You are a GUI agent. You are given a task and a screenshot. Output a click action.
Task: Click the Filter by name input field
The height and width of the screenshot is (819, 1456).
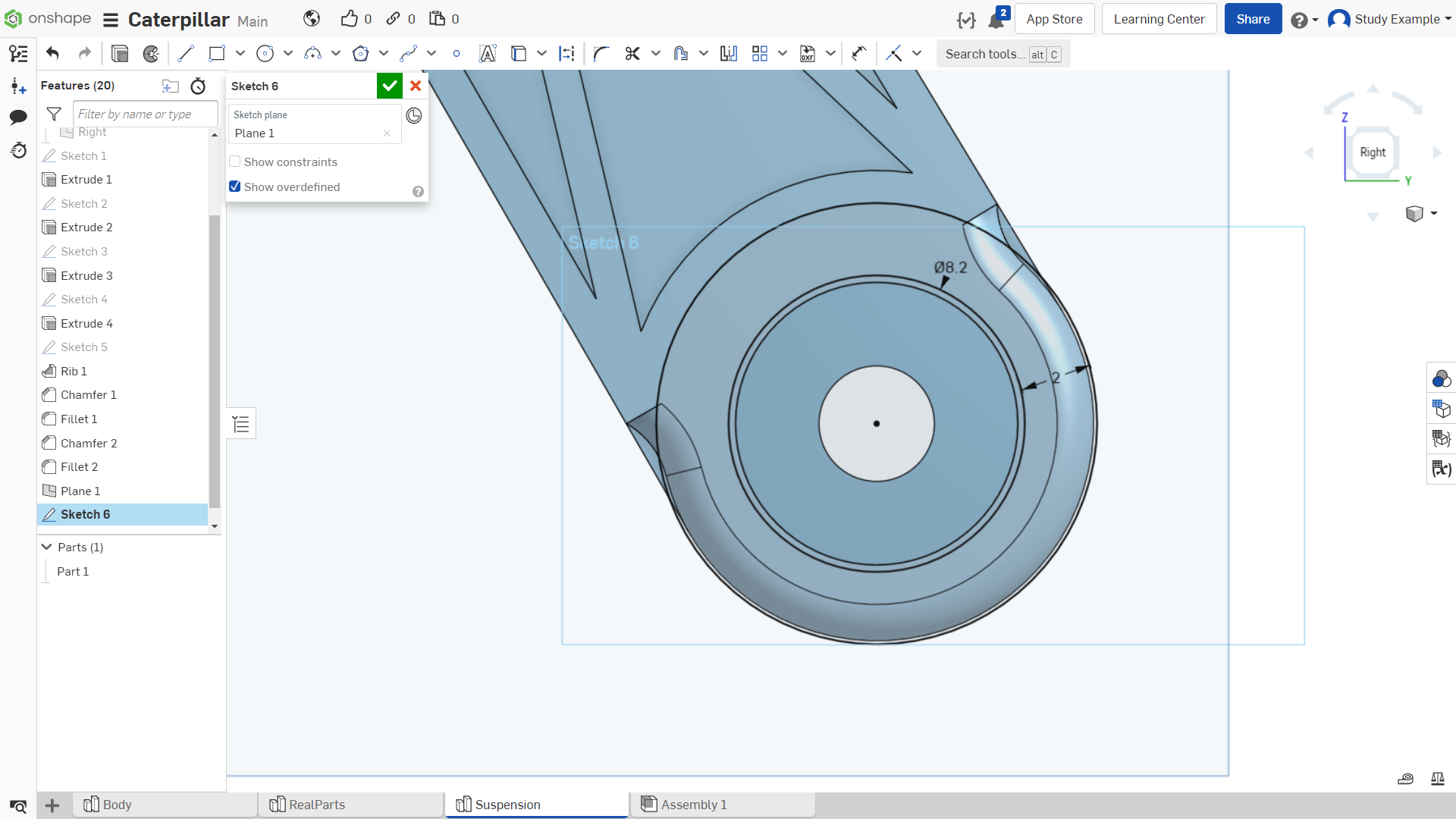146,114
